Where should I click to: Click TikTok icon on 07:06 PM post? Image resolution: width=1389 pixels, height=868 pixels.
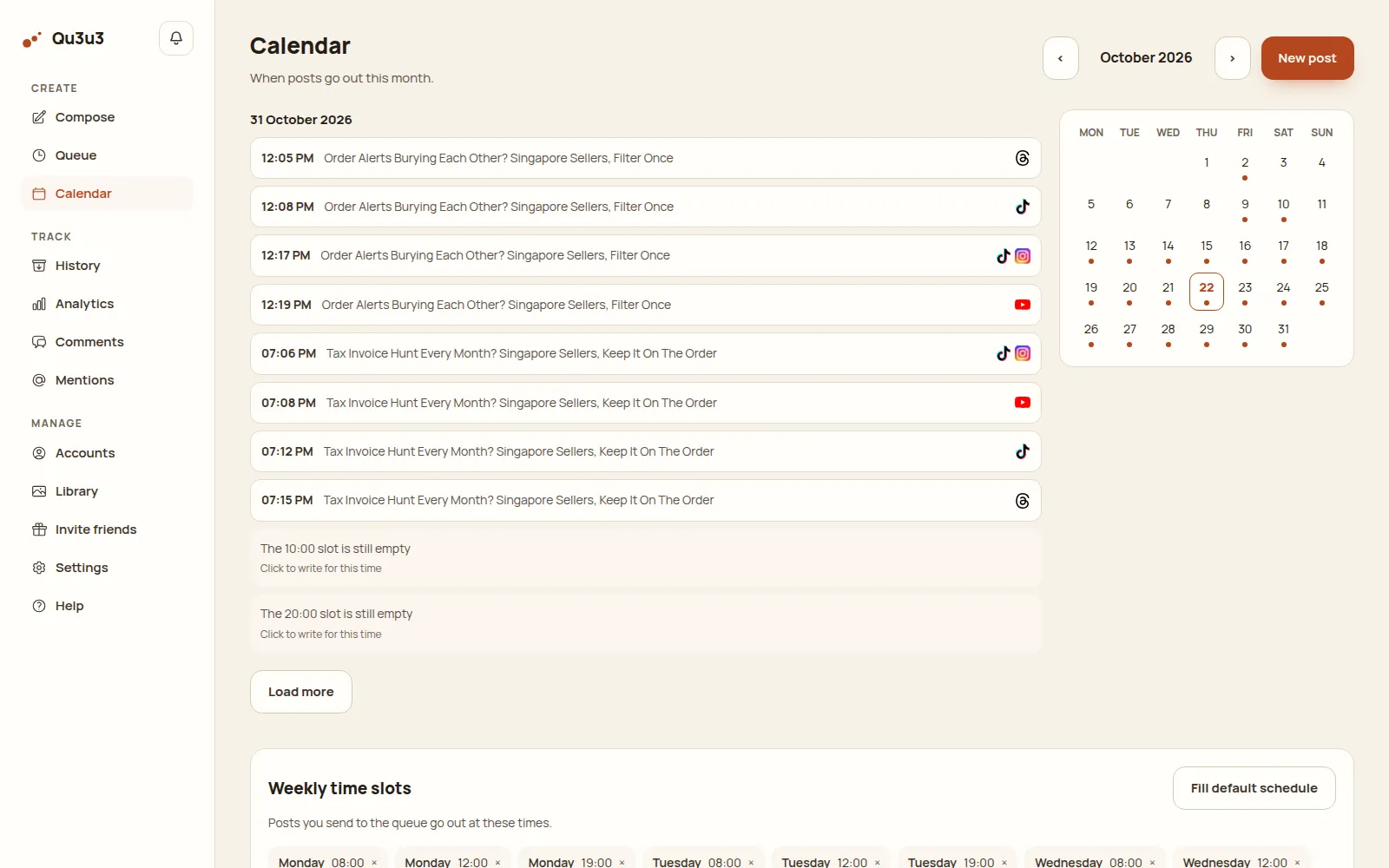[1004, 353]
